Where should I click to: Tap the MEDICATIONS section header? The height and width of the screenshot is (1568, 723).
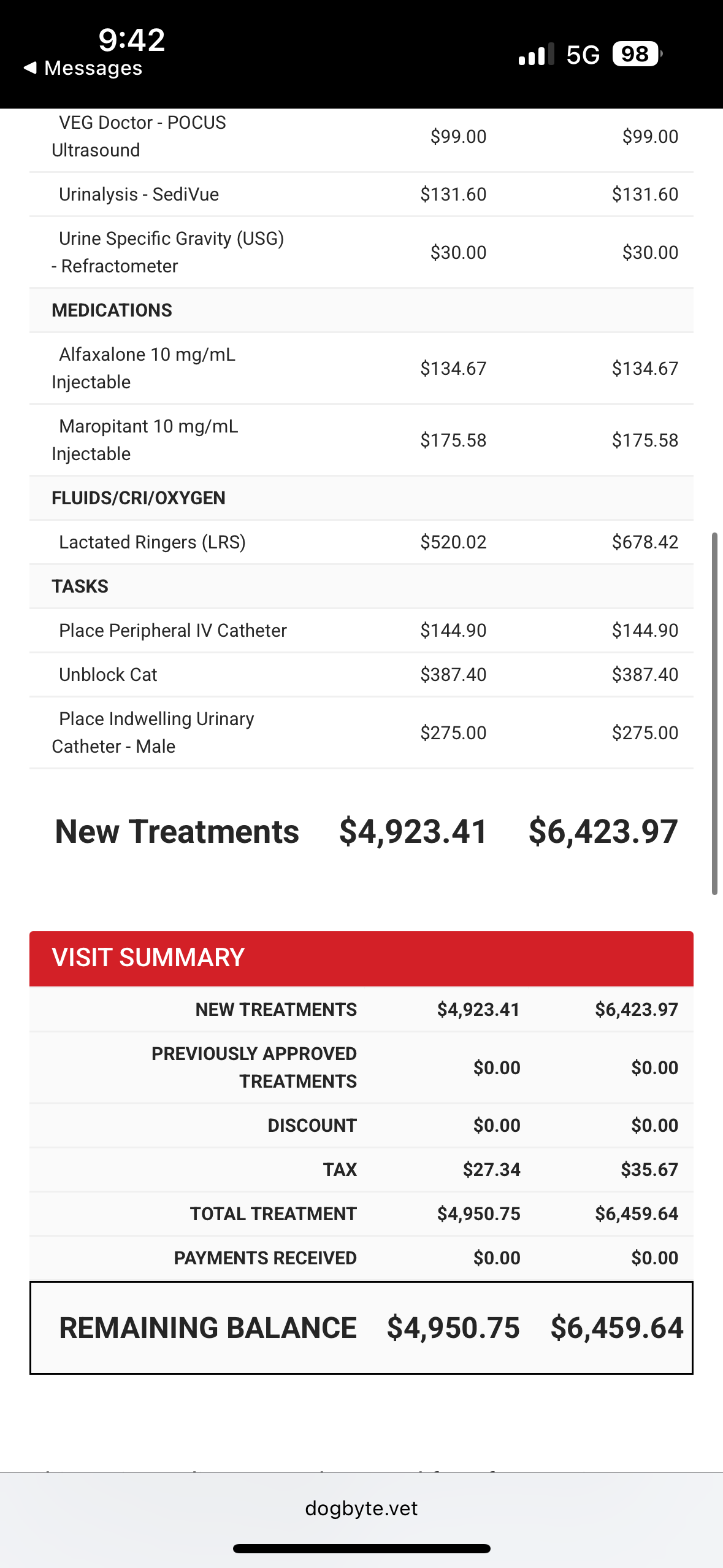coord(112,310)
